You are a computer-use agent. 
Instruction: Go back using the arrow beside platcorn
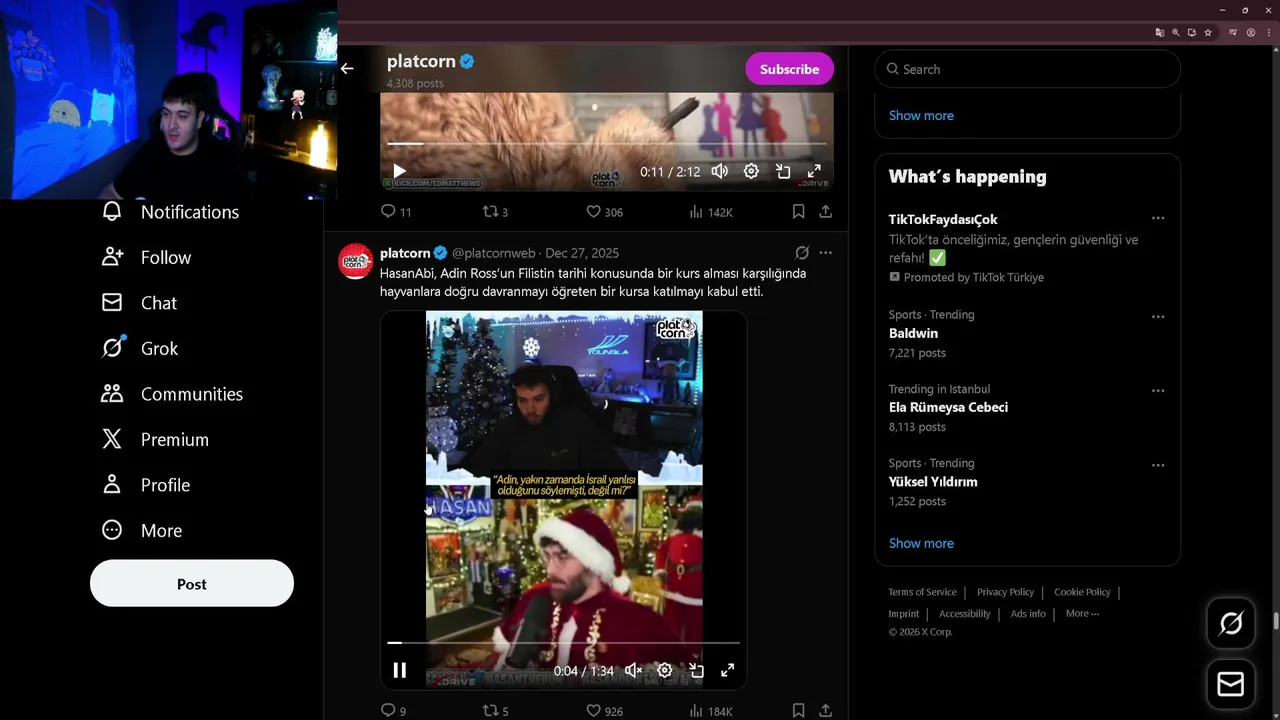coord(347,69)
